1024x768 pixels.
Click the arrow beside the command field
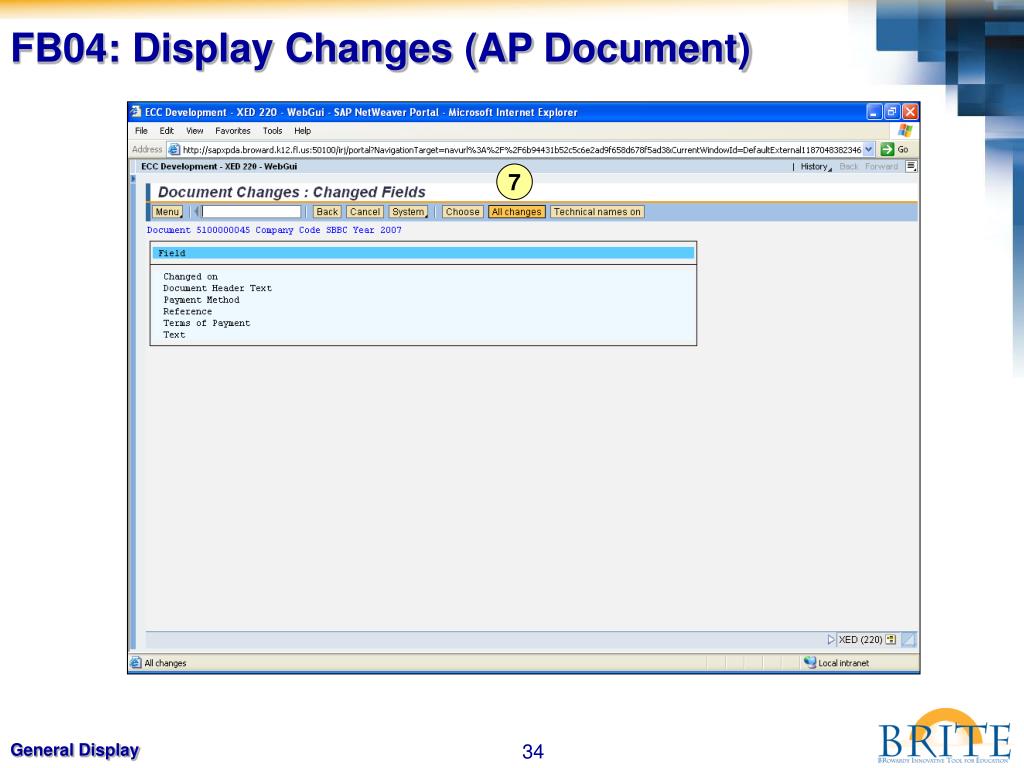tap(196, 212)
